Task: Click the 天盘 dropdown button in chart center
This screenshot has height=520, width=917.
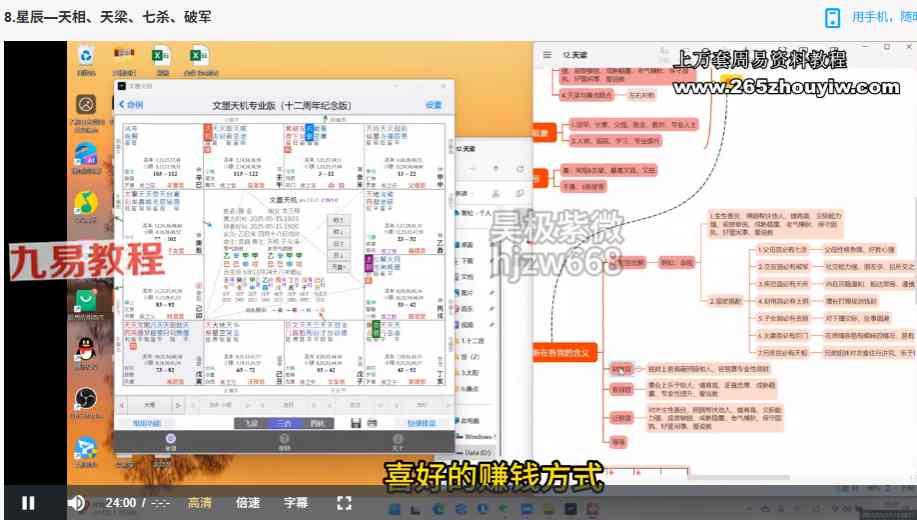Action: click(338, 267)
